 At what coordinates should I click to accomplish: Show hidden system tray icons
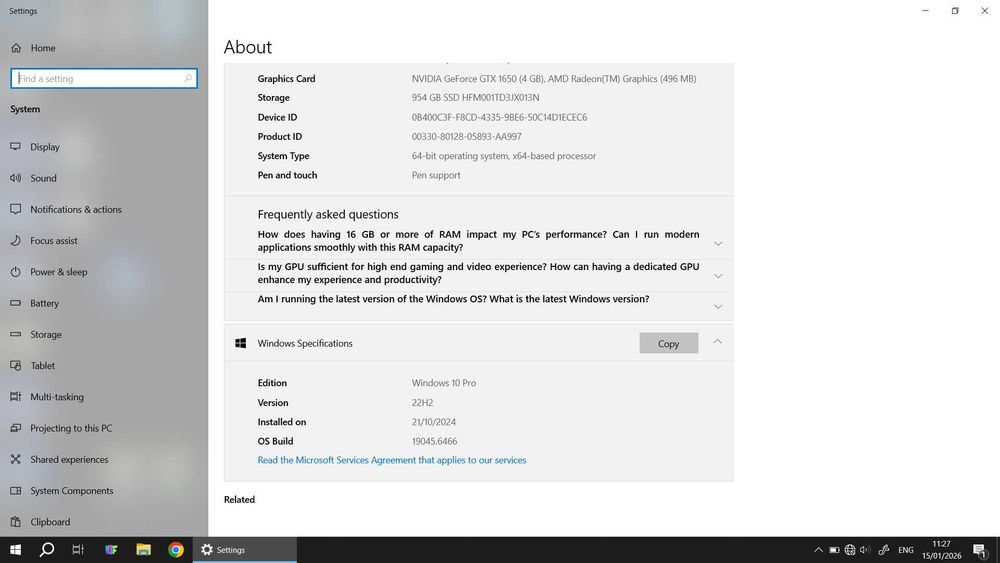point(818,550)
